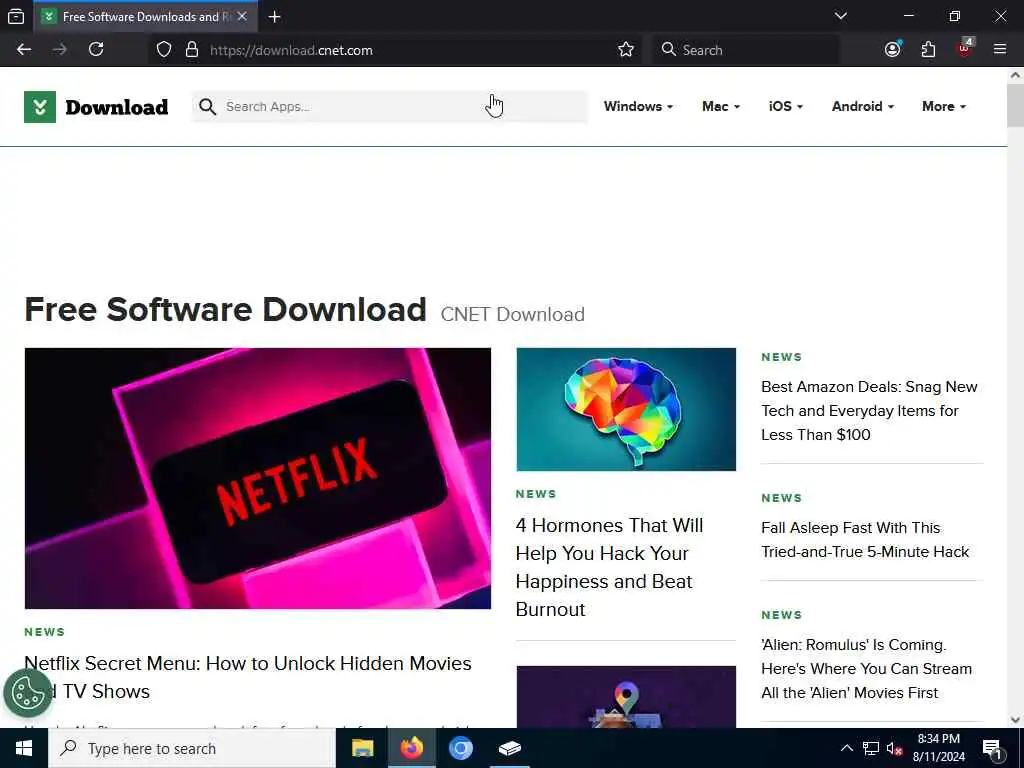Open 4 Hormones happiness article link
Viewport: 1024px width, 768px height.
click(x=609, y=568)
